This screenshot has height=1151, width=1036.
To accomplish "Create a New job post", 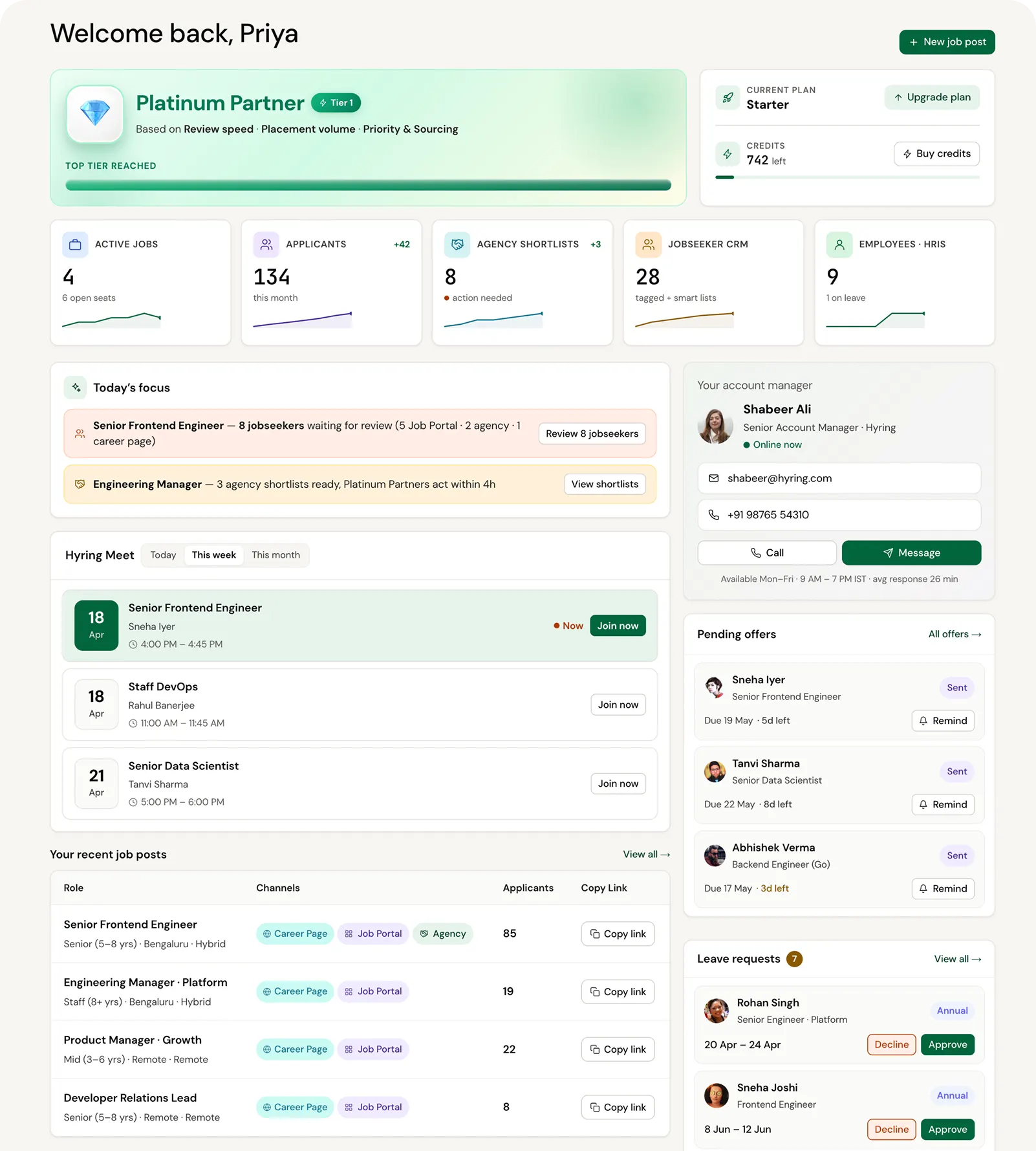I will [x=947, y=42].
